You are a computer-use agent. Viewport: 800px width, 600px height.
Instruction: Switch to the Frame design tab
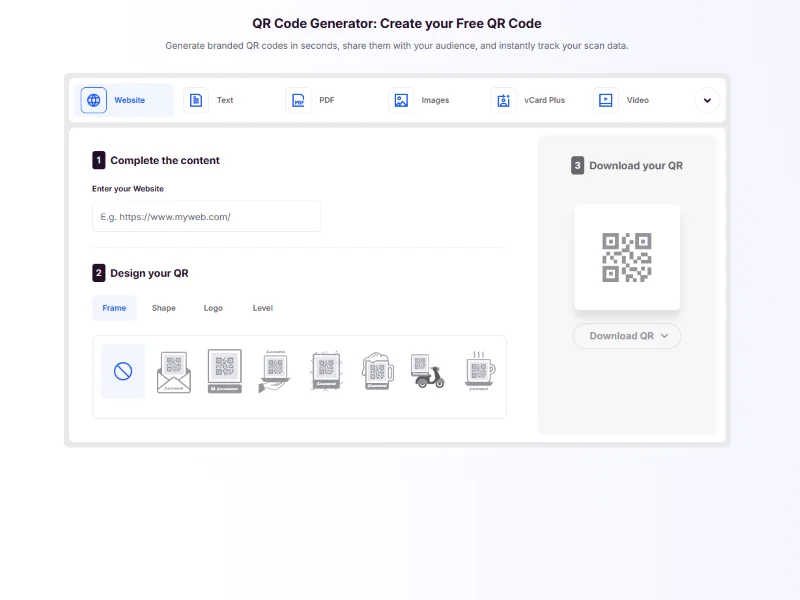114,308
